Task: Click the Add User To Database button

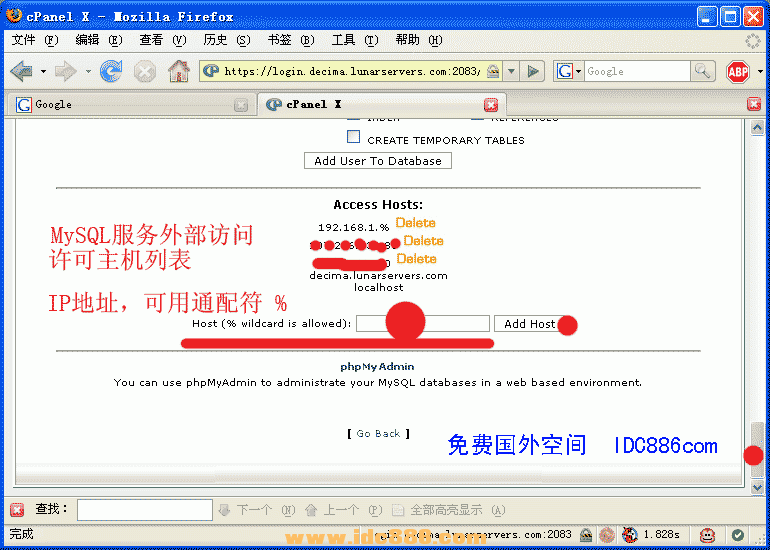Action: [377, 161]
